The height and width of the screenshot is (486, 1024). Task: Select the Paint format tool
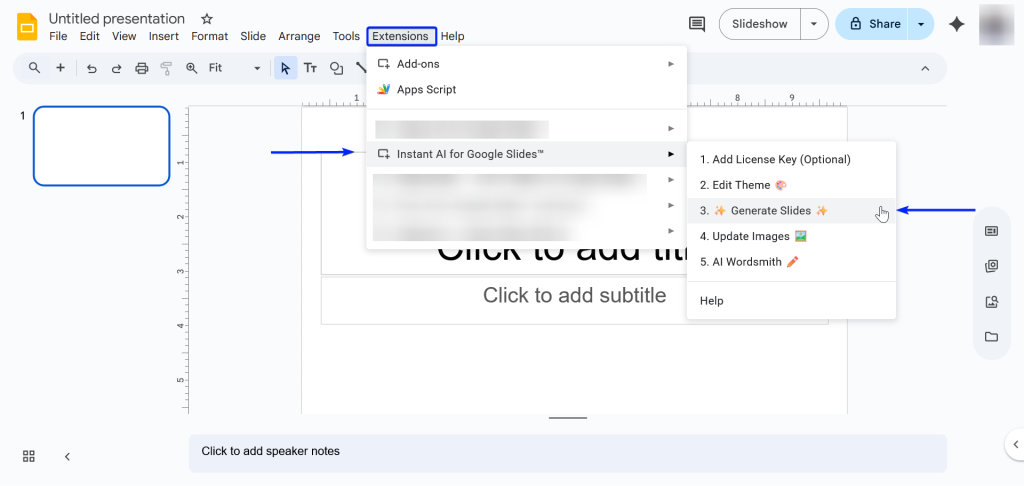166,68
